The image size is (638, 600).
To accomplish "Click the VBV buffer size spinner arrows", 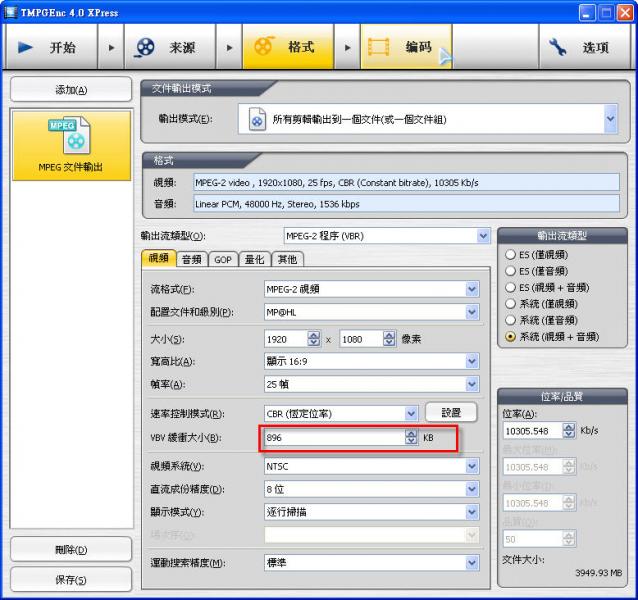I will (x=411, y=438).
